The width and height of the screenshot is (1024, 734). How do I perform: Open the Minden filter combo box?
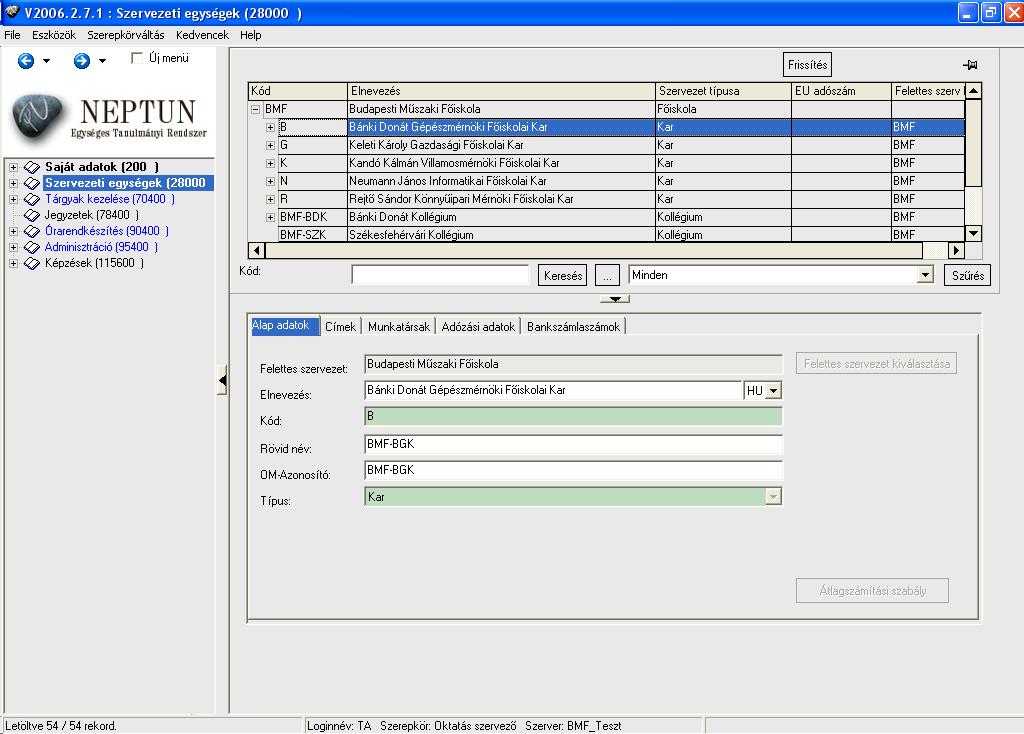925,275
